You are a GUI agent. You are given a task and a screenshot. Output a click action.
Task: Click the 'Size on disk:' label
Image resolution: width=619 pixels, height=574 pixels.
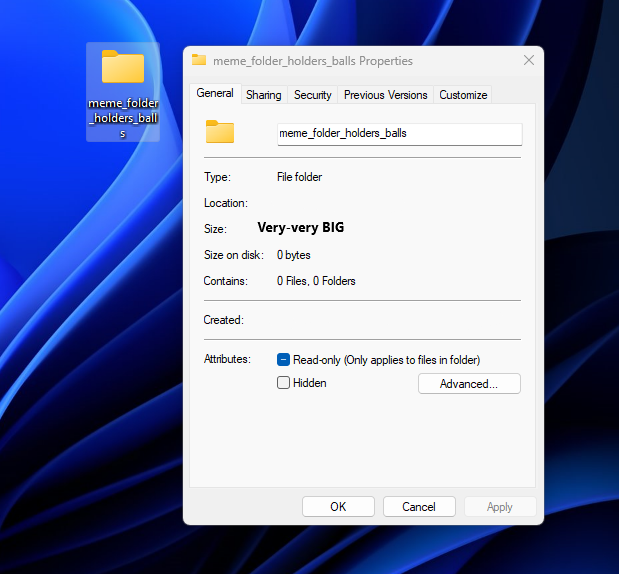(234, 255)
